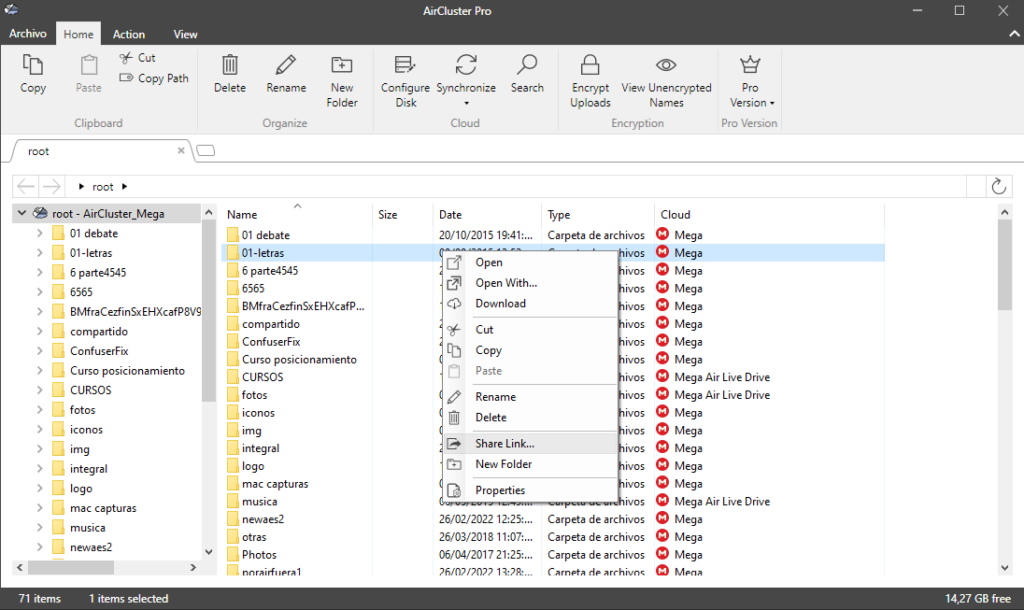Image resolution: width=1024 pixels, height=610 pixels.
Task: Select the otras folder in file list
Action: click(254, 537)
